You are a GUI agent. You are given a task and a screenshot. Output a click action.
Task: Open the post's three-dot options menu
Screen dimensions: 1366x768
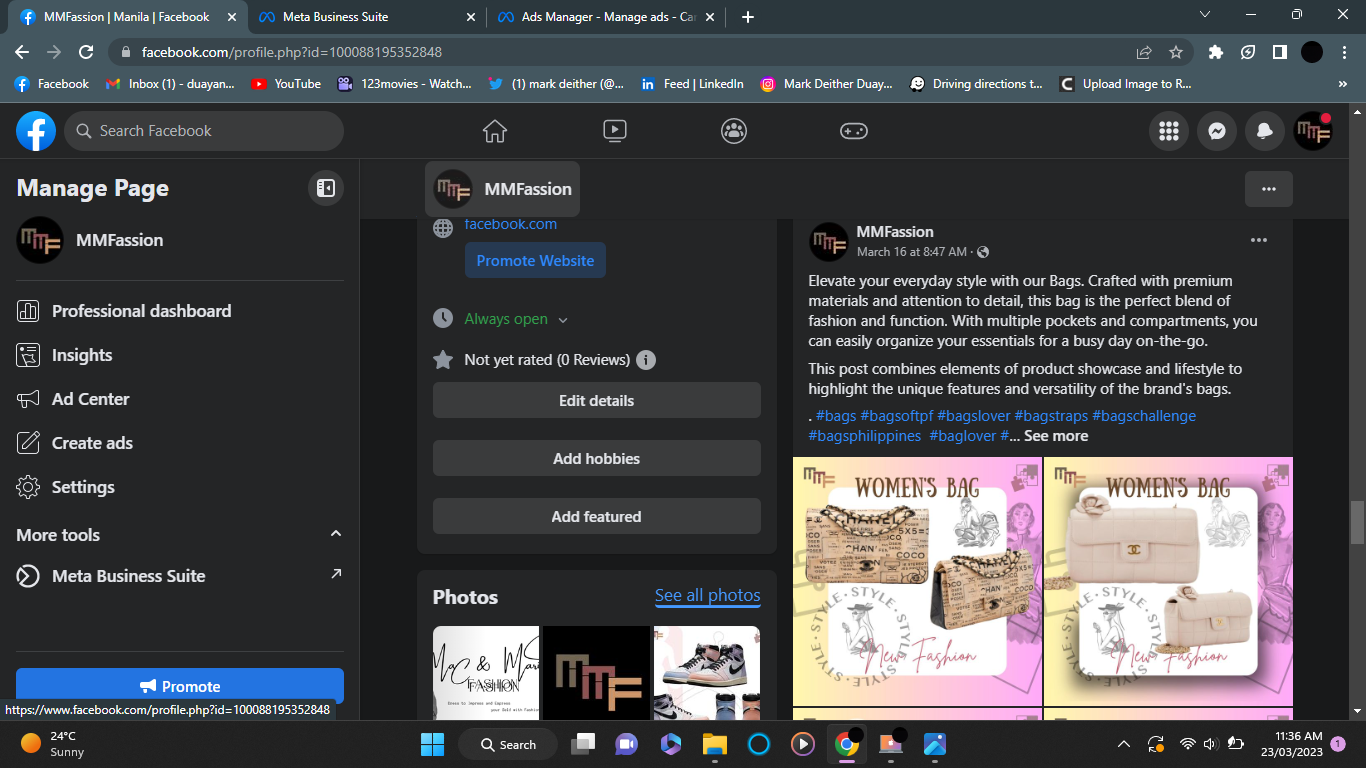coord(1259,240)
